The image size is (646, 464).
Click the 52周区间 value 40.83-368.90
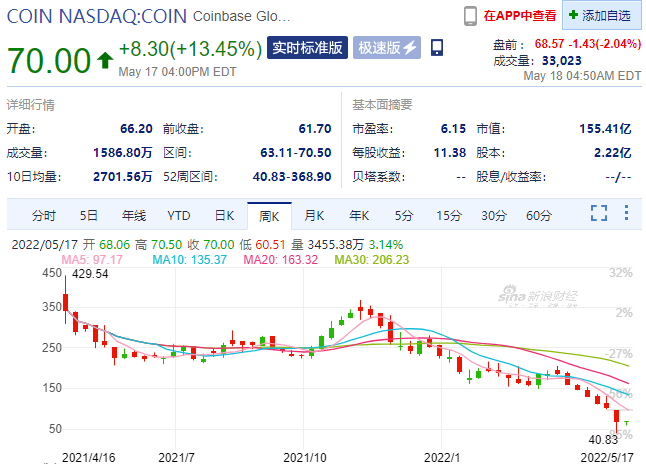[x=292, y=177]
